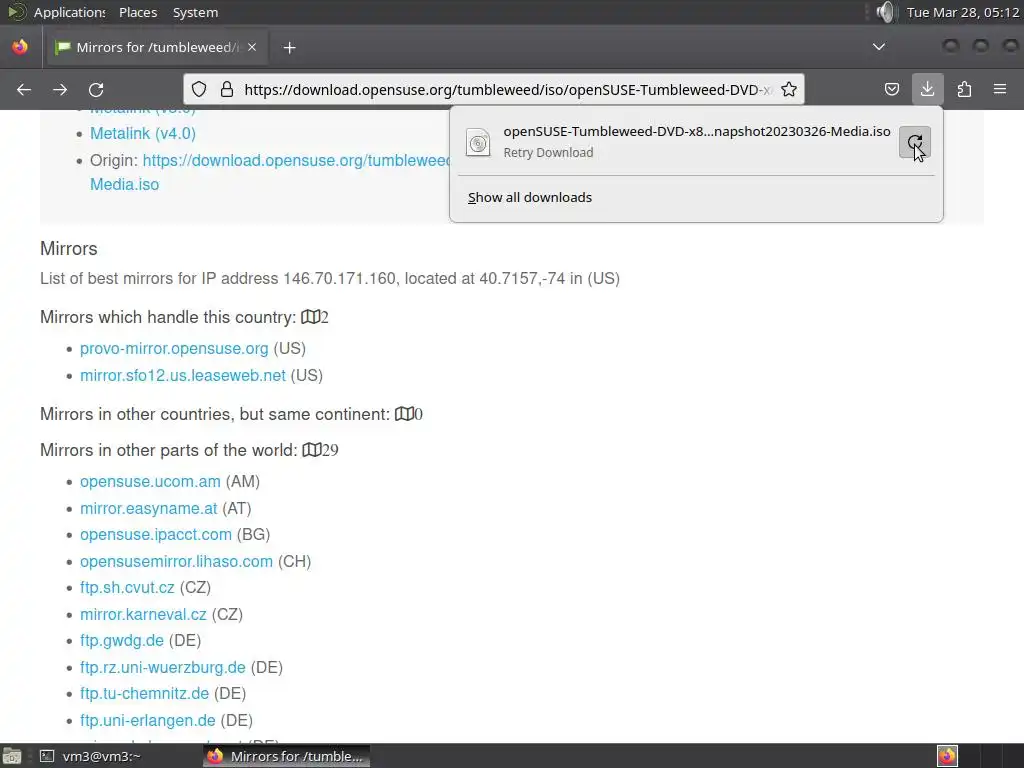Viewport: 1024px width, 768px height.
Task: Open ftp.rz.uni-wuerzburg.de mirror
Action: (163, 667)
